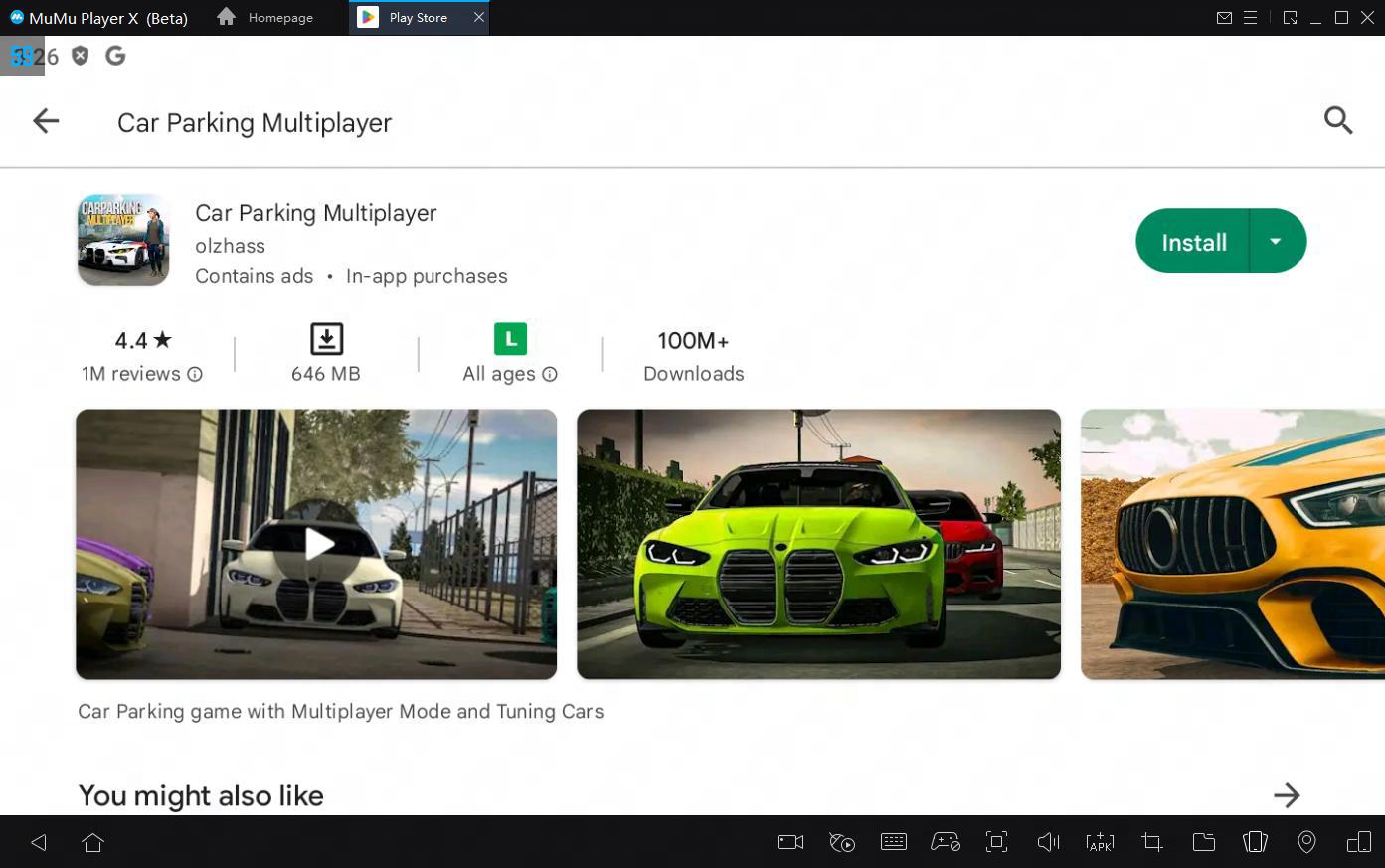Open the olzhass developer link
Screen dimensions: 1385x868
point(230,246)
